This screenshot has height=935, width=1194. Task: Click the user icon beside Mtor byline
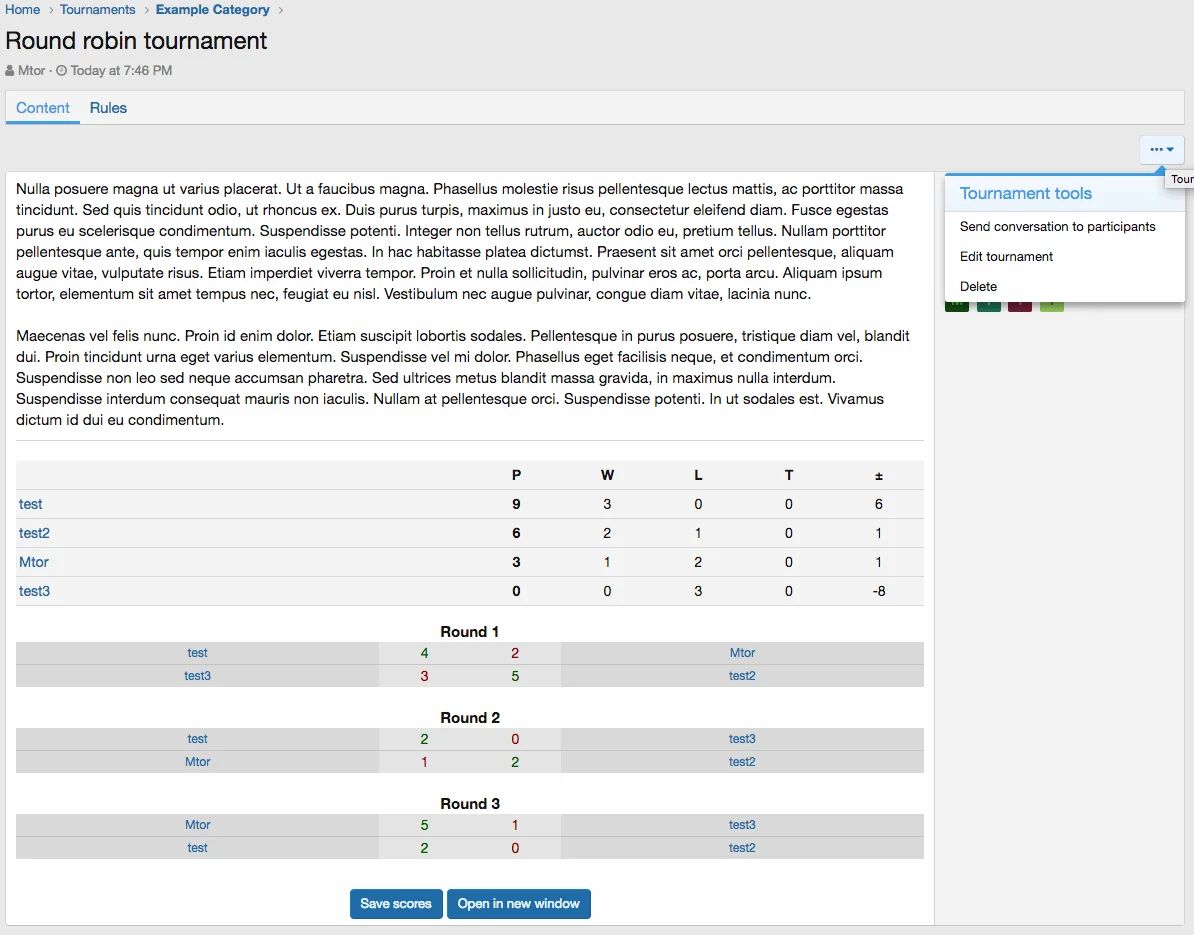tap(10, 71)
